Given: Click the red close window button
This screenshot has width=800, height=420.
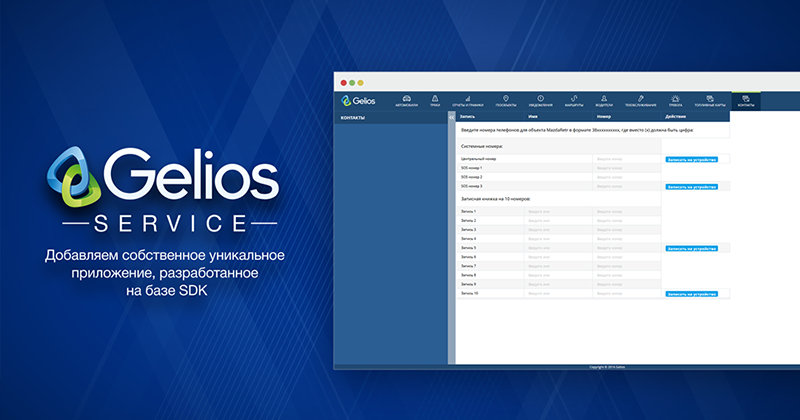Looking at the screenshot, I should coord(344,83).
